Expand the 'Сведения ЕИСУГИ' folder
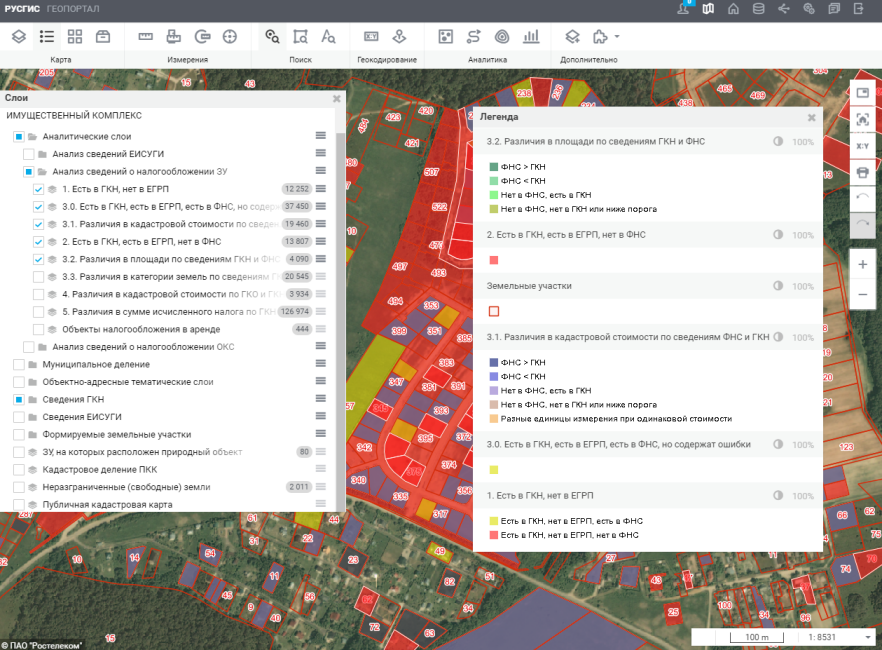 point(33,417)
